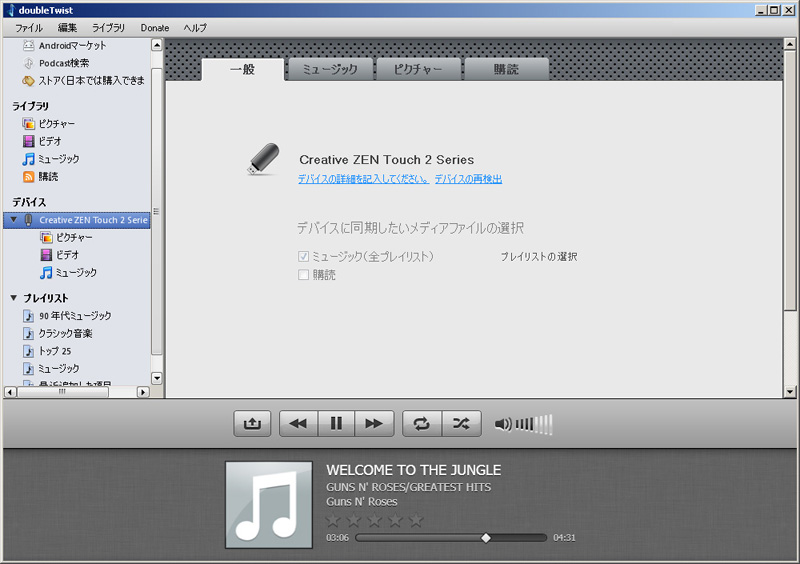Skip to previous track
This screenshot has width=800, height=564.
298,424
